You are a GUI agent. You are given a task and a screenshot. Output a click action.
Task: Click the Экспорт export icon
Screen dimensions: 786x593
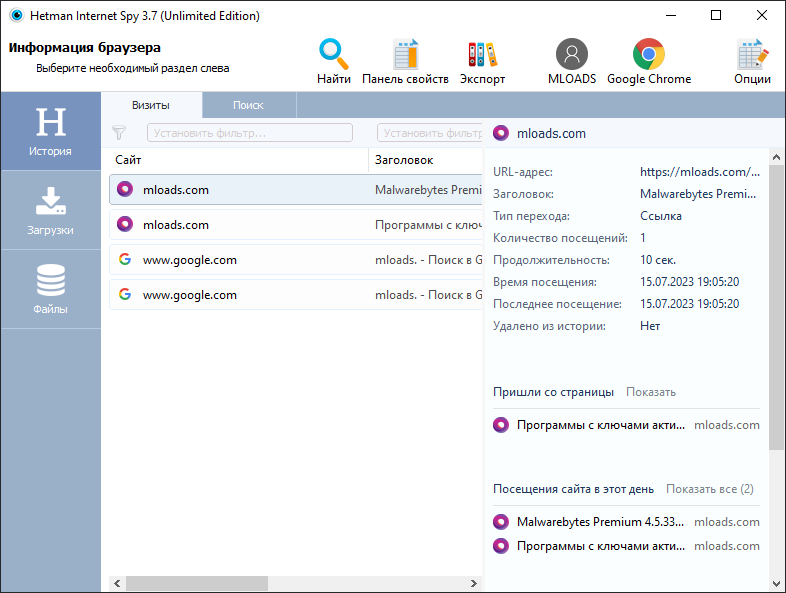pos(482,61)
